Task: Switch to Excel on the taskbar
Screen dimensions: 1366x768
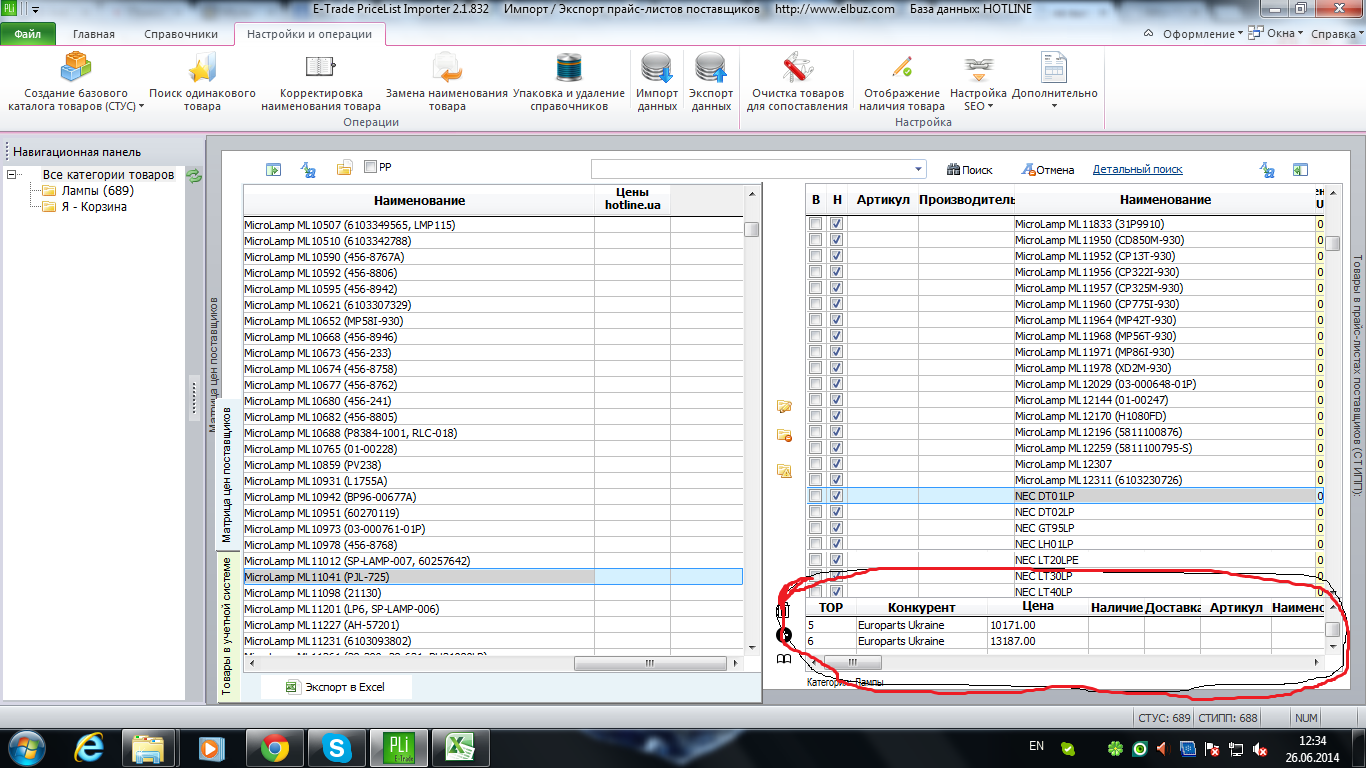Action: tap(459, 747)
